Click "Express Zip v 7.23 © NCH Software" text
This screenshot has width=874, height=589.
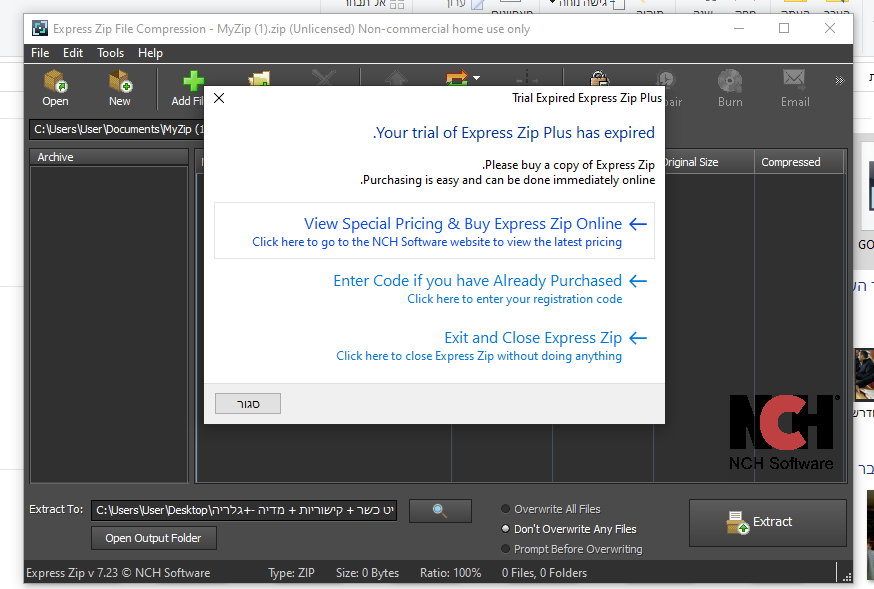118,573
